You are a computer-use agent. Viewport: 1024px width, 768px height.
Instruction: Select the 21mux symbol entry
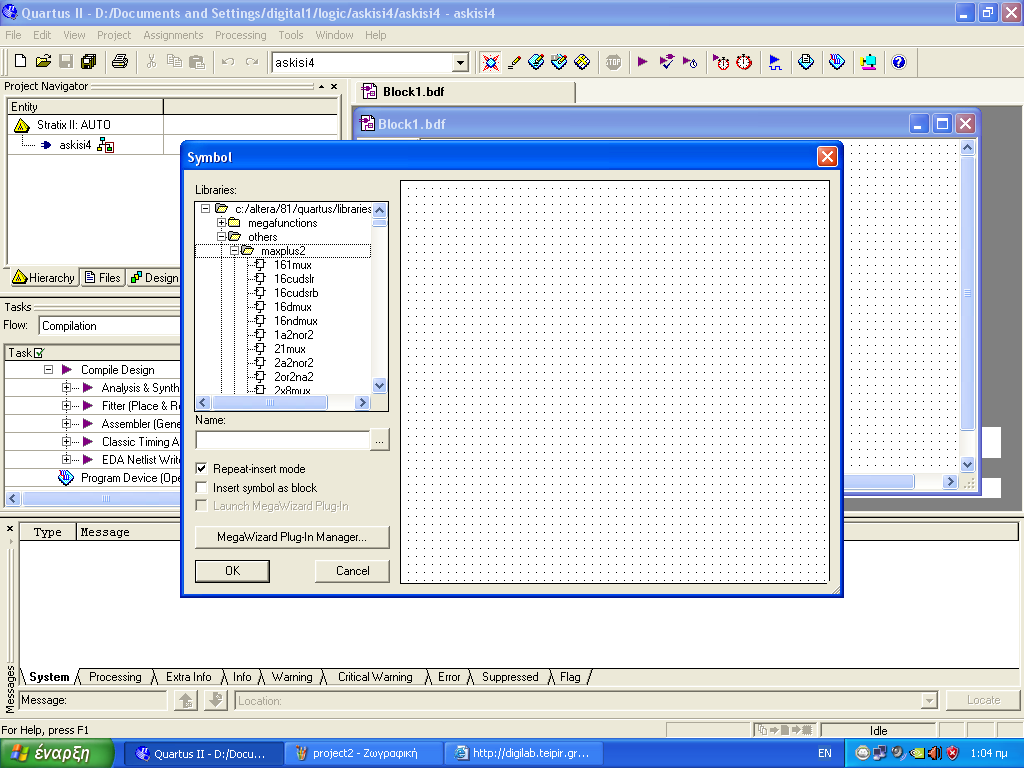click(x=289, y=349)
